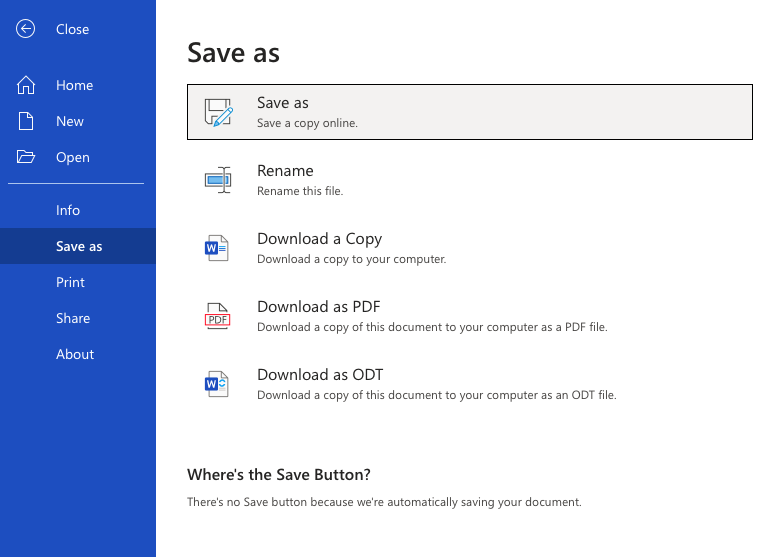Click the PDF file description text
Viewport: 782px width, 557px height.
tap(432, 327)
